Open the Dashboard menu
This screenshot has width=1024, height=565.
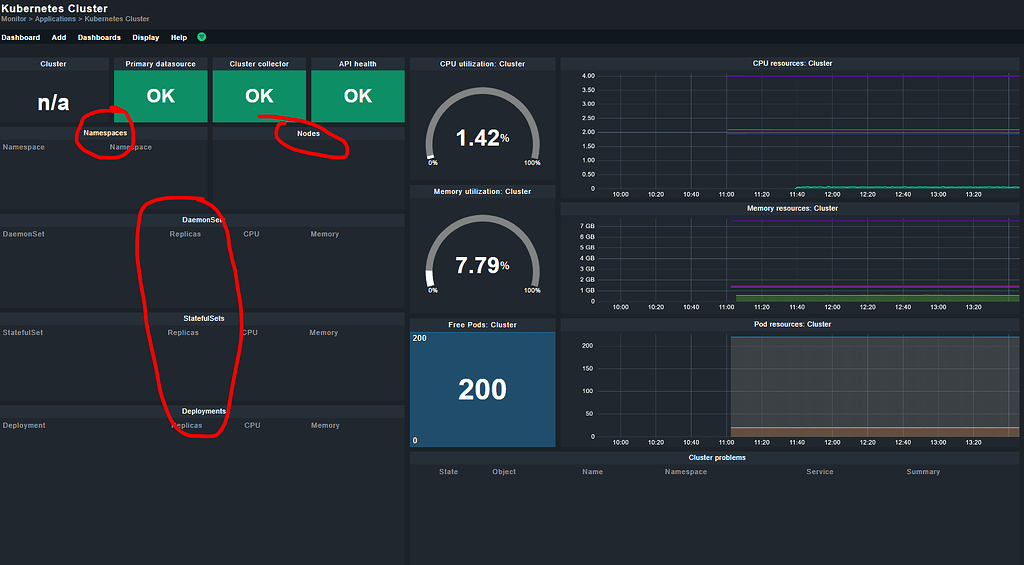(x=21, y=38)
